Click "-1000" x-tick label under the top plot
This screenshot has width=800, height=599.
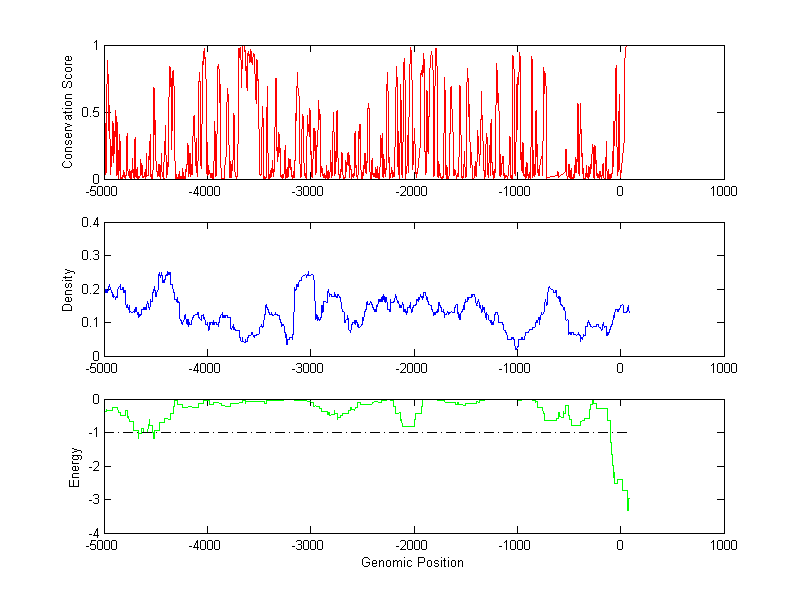[x=515, y=192]
